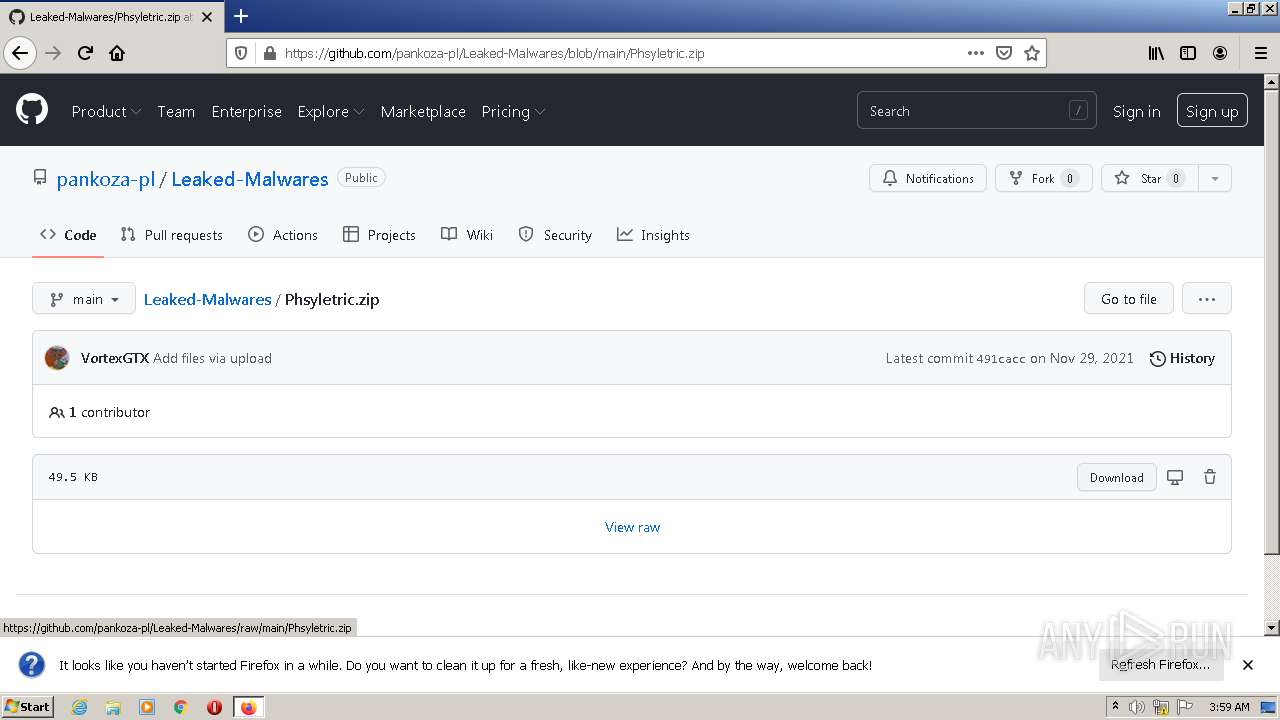Image resolution: width=1280 pixels, height=720 pixels.
Task: Open the pankoza-pl owner link
Action: 106,179
